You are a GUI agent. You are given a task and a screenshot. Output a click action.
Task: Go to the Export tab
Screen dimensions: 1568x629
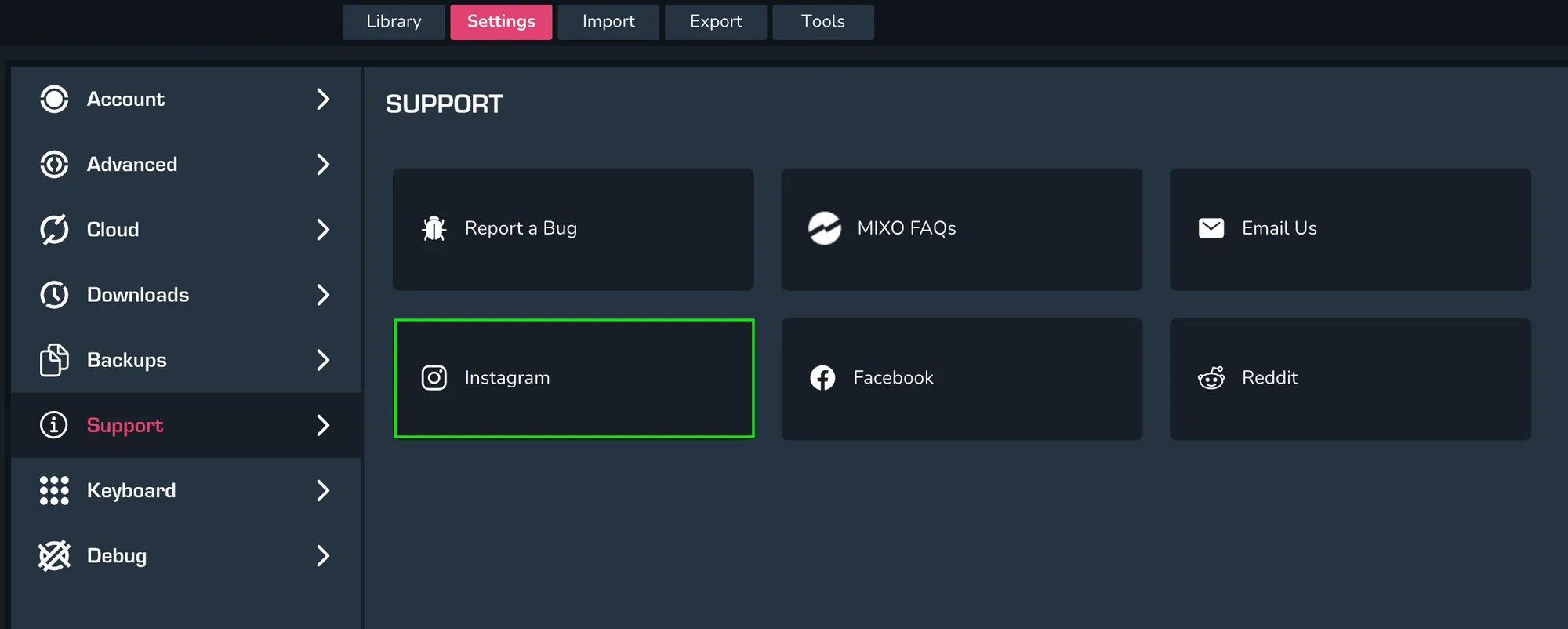(716, 22)
